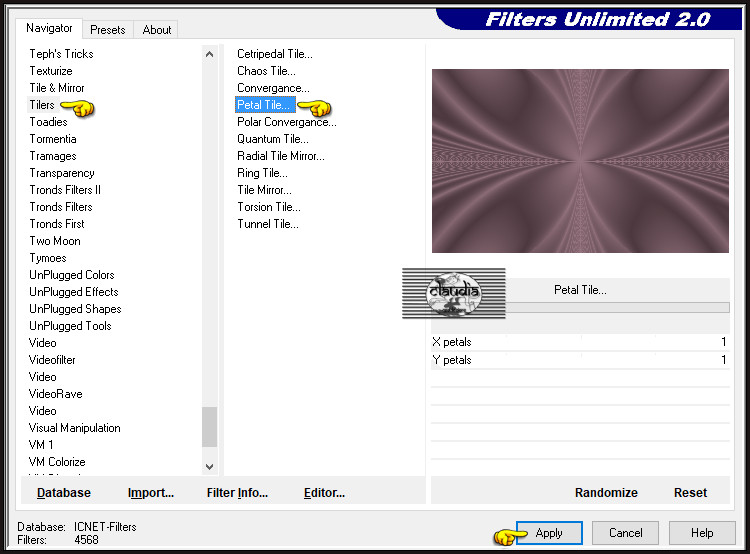
Task: Select UnPlugged Colors category
Action: (x=72, y=275)
